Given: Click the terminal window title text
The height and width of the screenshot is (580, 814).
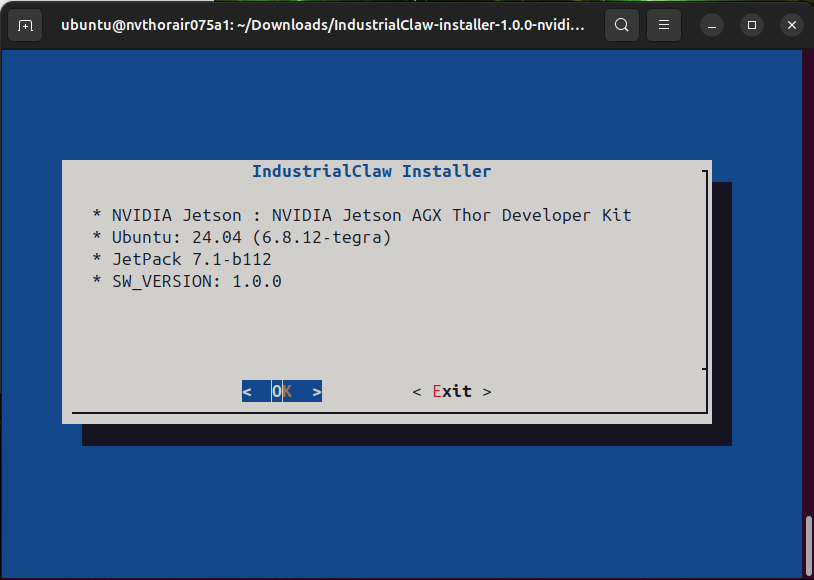Looking at the screenshot, I should point(323,25).
